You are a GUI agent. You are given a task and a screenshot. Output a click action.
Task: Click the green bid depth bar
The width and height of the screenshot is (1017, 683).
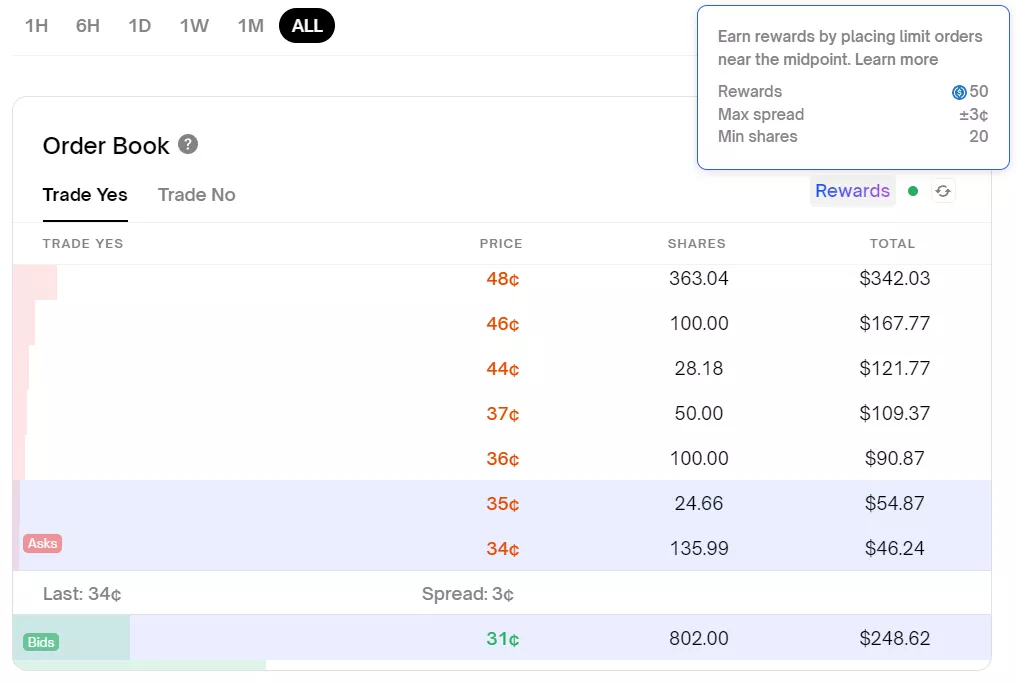coord(90,625)
